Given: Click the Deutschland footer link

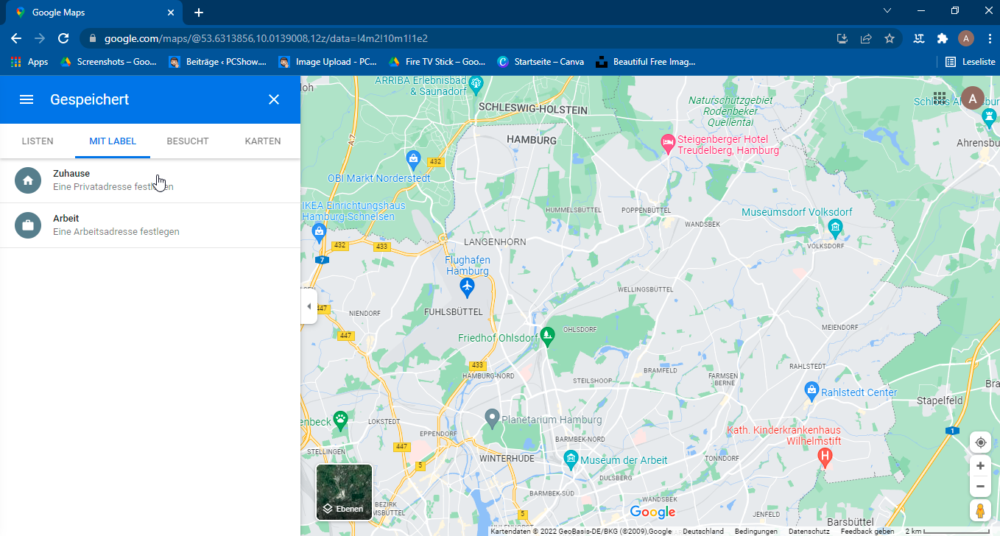Looking at the screenshot, I should (x=703, y=531).
